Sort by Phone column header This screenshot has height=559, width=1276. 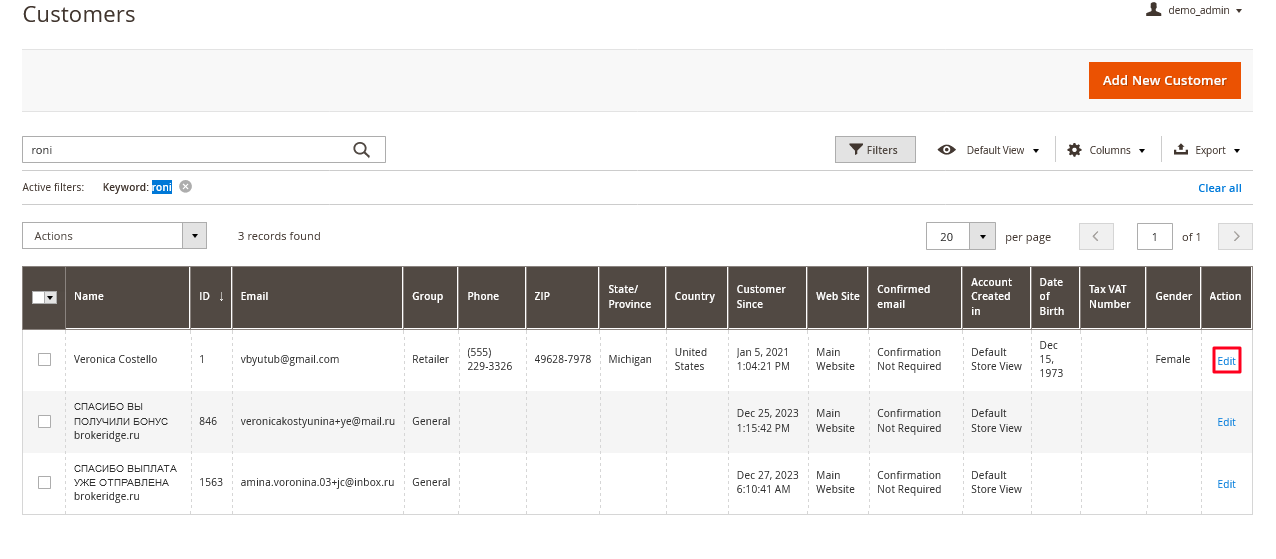click(x=491, y=297)
